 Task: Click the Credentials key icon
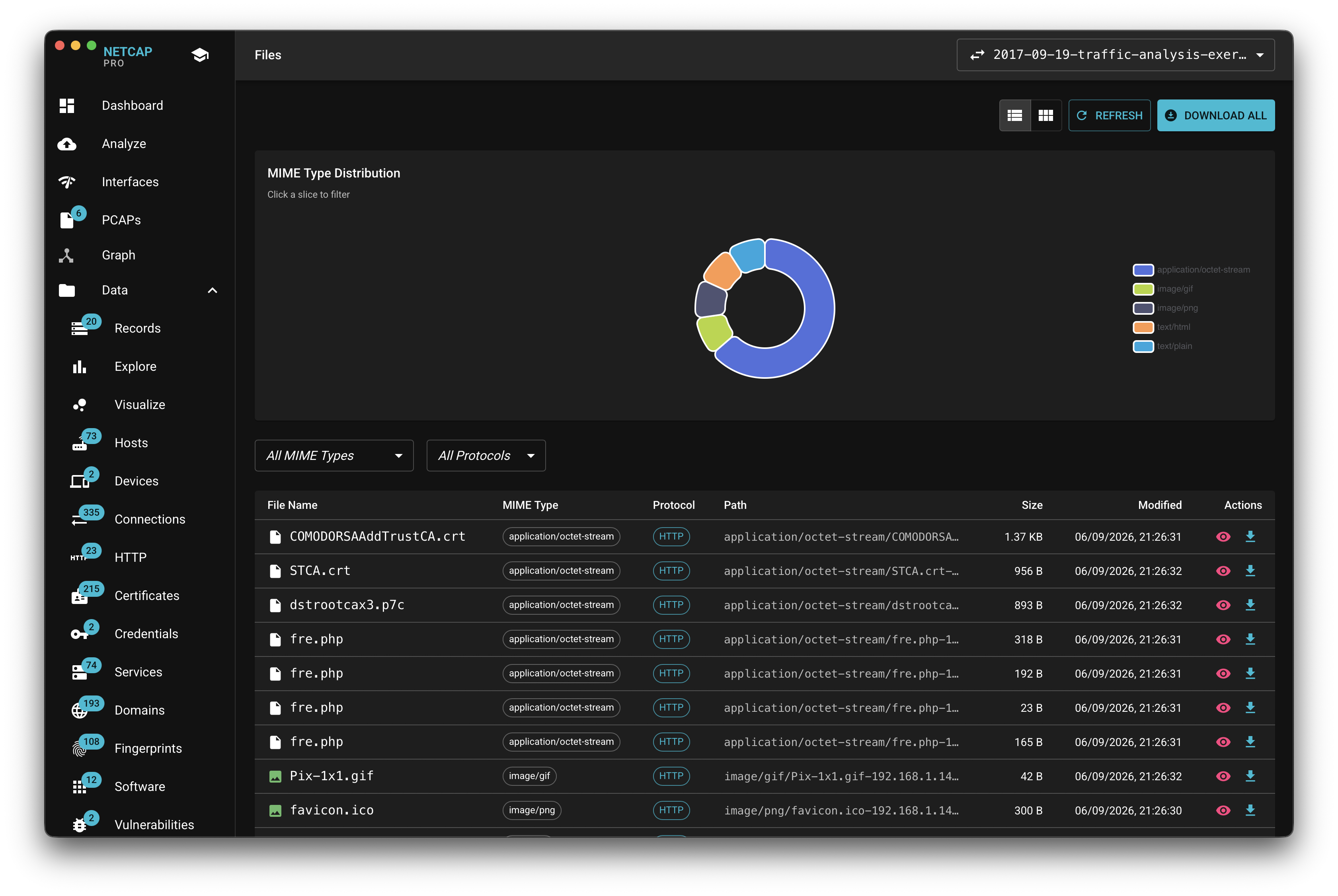pos(80,634)
